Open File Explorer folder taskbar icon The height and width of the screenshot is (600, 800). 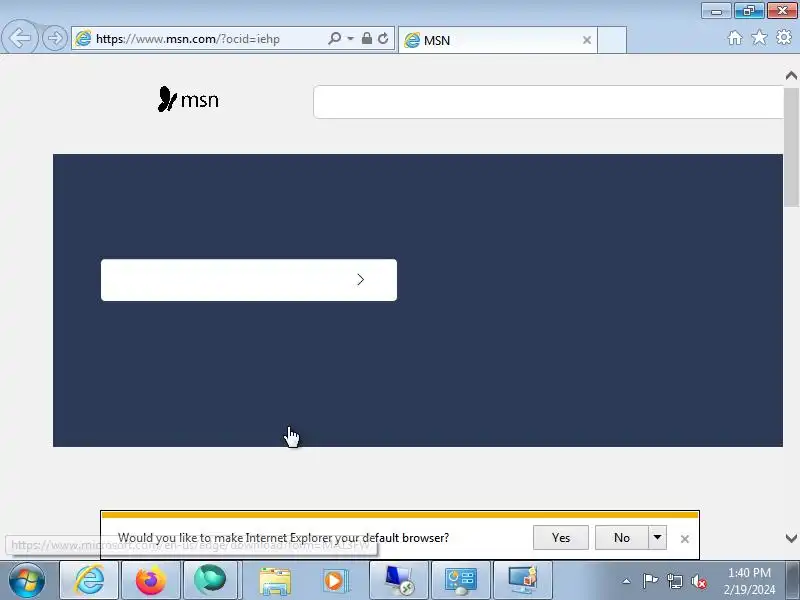click(x=275, y=580)
